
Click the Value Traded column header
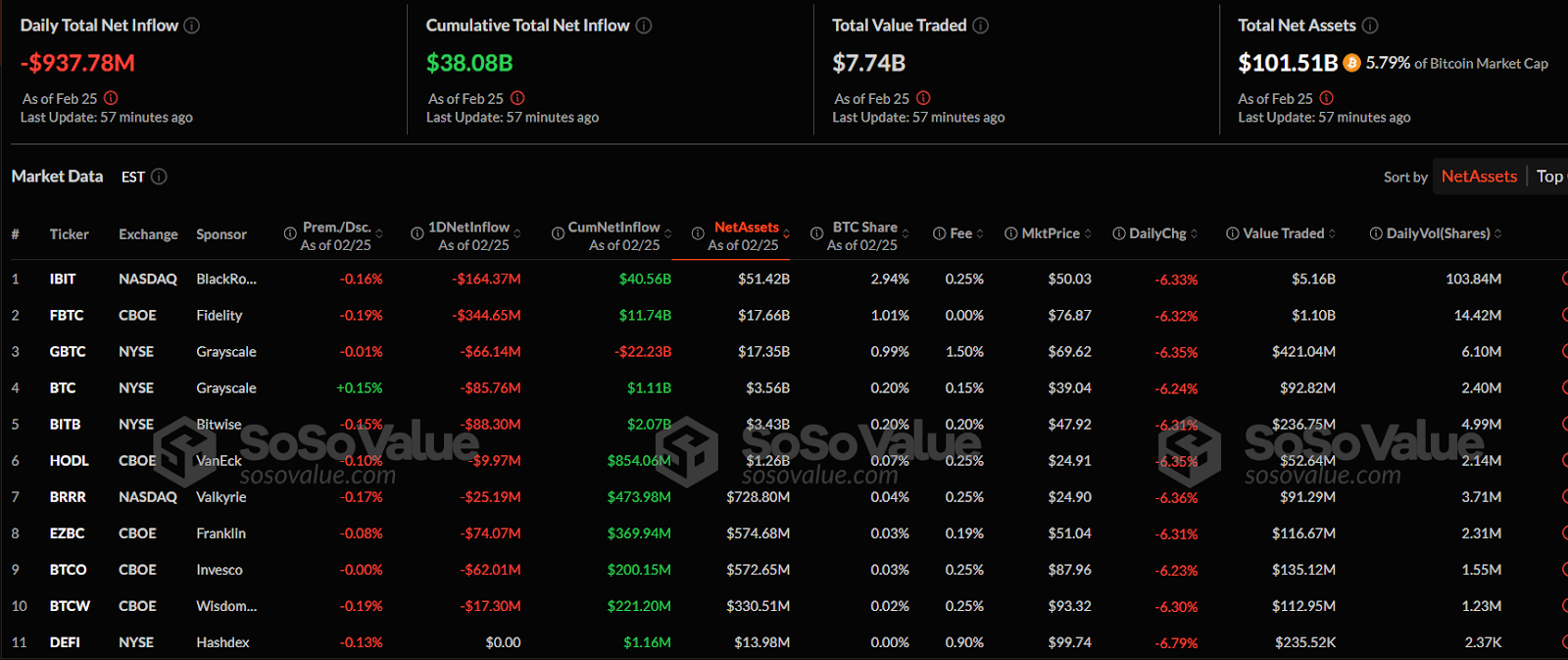pos(1283,233)
